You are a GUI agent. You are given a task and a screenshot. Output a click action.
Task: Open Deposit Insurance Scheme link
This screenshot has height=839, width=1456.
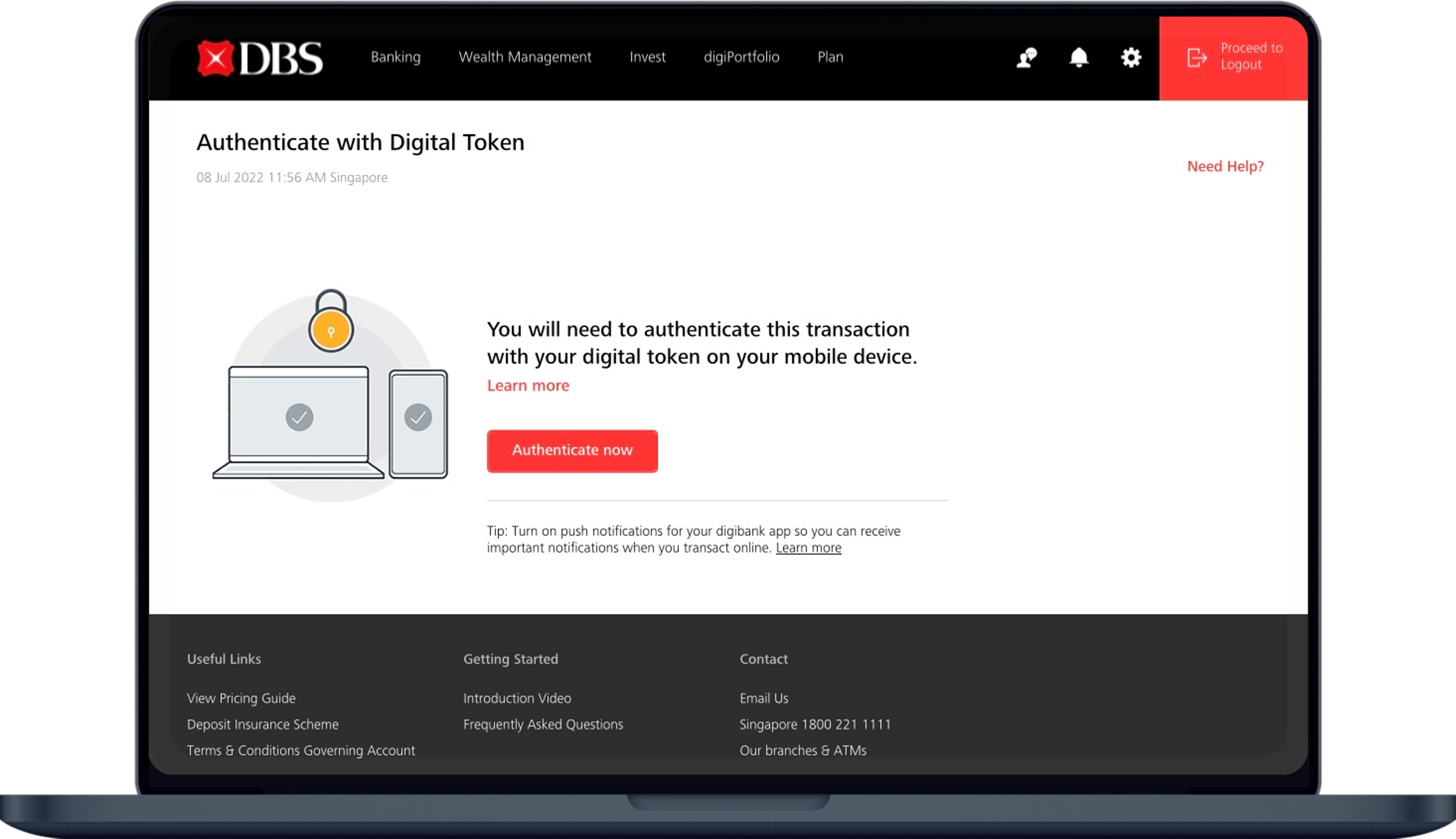point(263,724)
